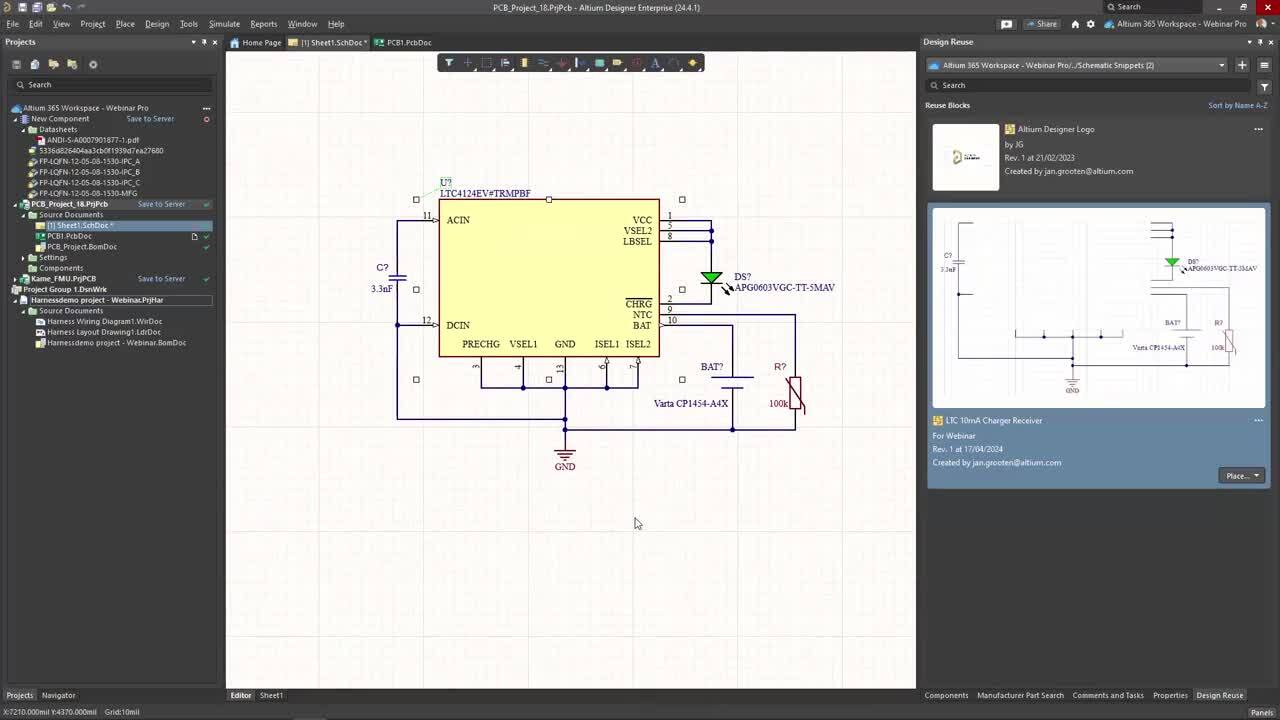
Task: Open the Simulate menu
Action: 224,24
